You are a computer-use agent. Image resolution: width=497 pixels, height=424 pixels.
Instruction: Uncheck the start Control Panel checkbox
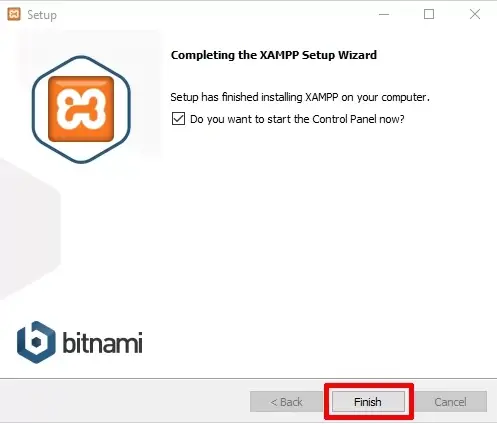pos(178,119)
